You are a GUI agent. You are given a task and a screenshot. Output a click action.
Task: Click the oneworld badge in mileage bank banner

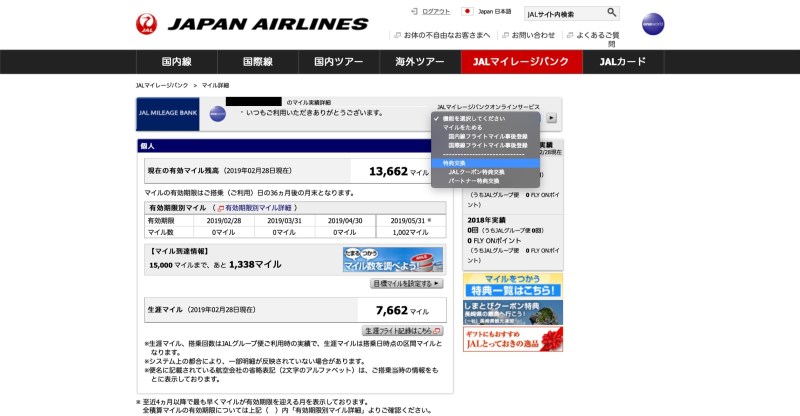coord(218,114)
